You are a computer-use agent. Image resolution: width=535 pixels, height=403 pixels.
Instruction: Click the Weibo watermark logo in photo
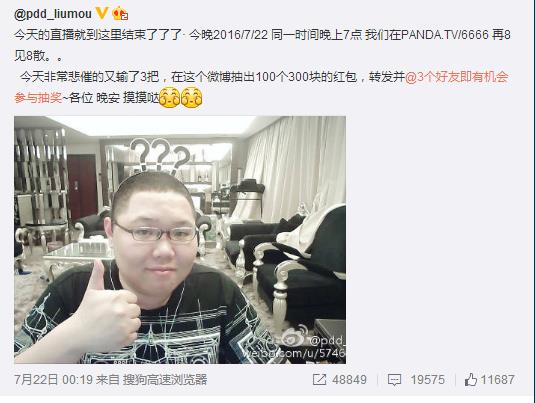(295, 336)
